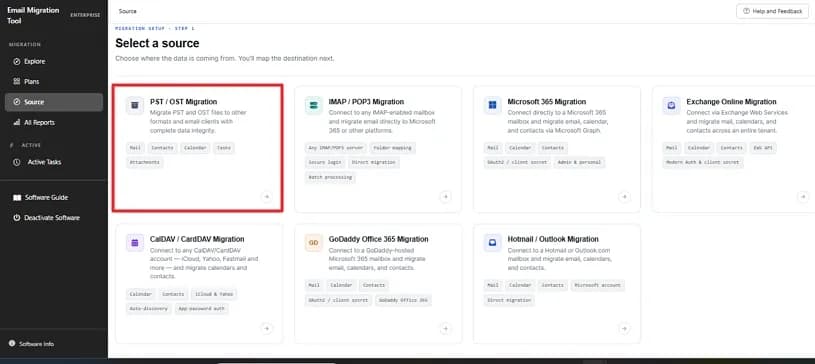This screenshot has height=364, width=815.
Task: Click the Software Info icon
Action: pos(12,344)
